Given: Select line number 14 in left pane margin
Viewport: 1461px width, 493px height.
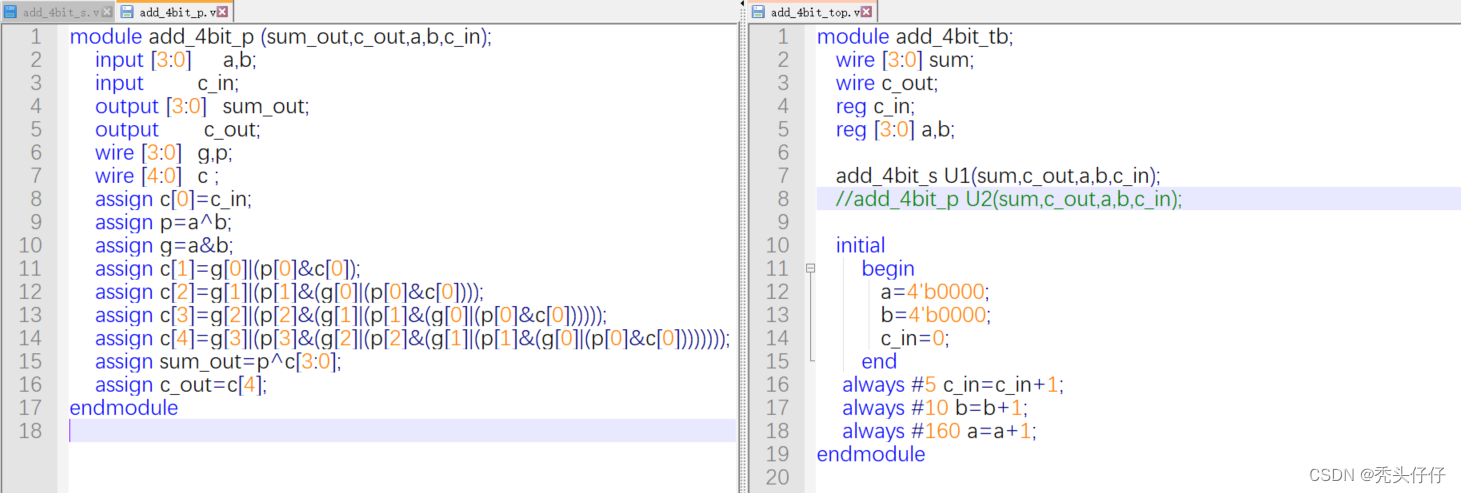Looking at the screenshot, I should pyautogui.click(x=30, y=337).
